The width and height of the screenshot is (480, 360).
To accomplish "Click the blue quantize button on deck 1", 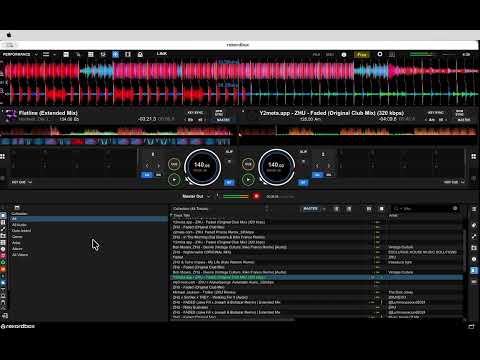I will 147,175.
